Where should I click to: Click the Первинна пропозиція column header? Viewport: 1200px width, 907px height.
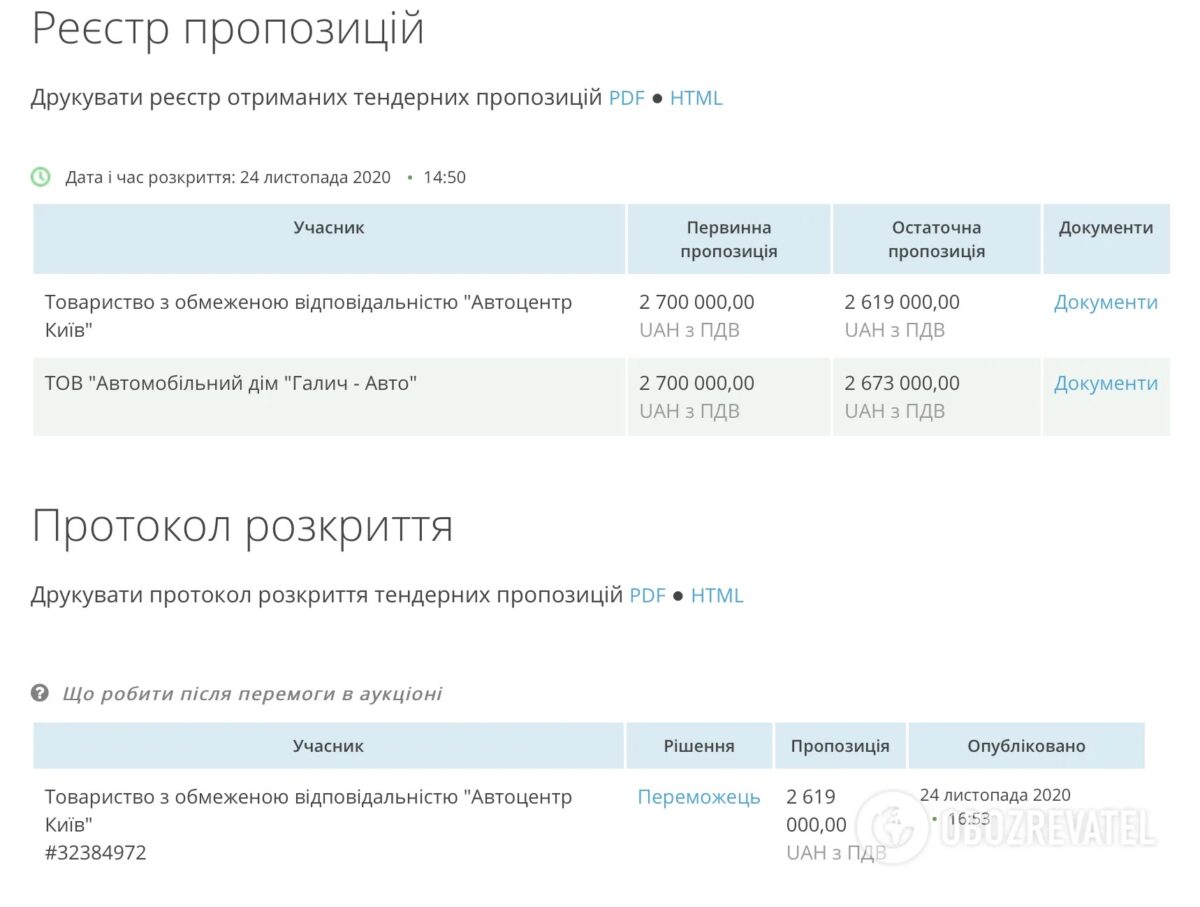point(728,239)
